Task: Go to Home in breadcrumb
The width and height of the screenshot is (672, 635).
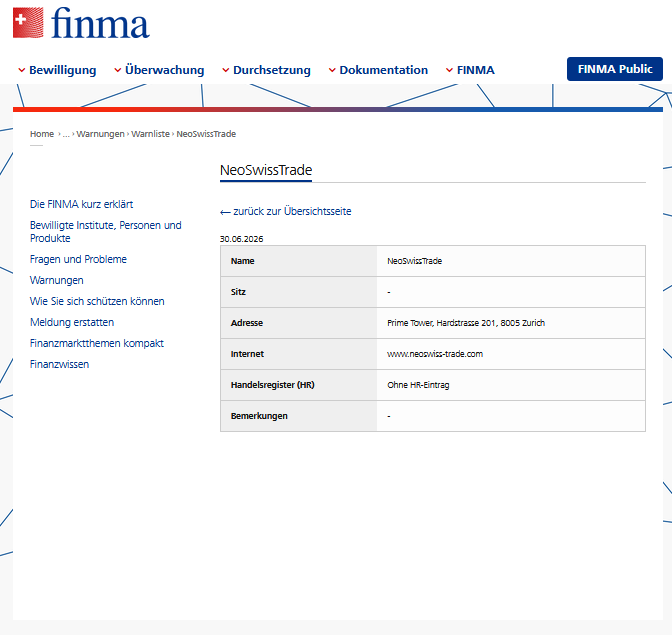Action: pyautogui.click(x=42, y=134)
